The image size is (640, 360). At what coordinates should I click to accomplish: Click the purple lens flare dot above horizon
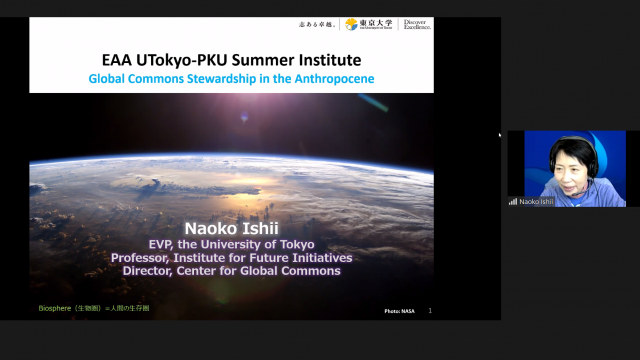tap(244, 118)
